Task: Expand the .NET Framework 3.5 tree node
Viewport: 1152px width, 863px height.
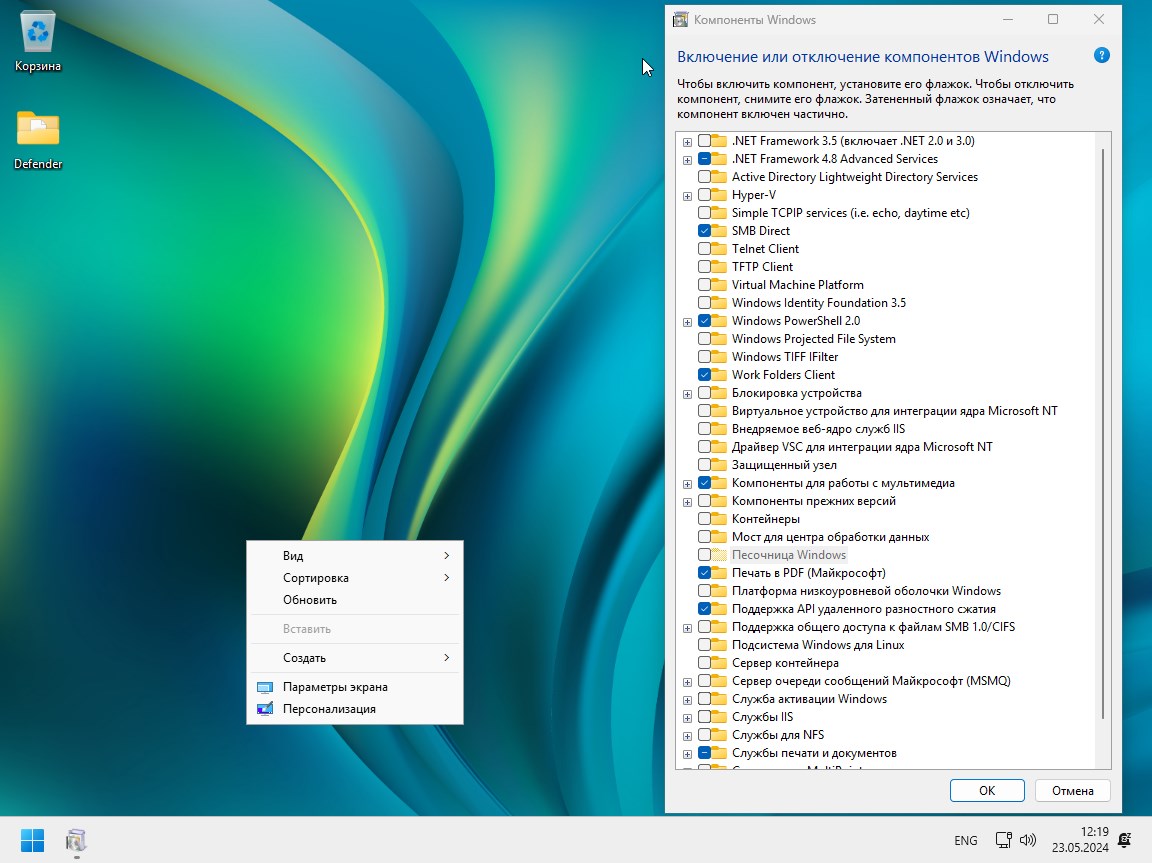Action: point(688,142)
